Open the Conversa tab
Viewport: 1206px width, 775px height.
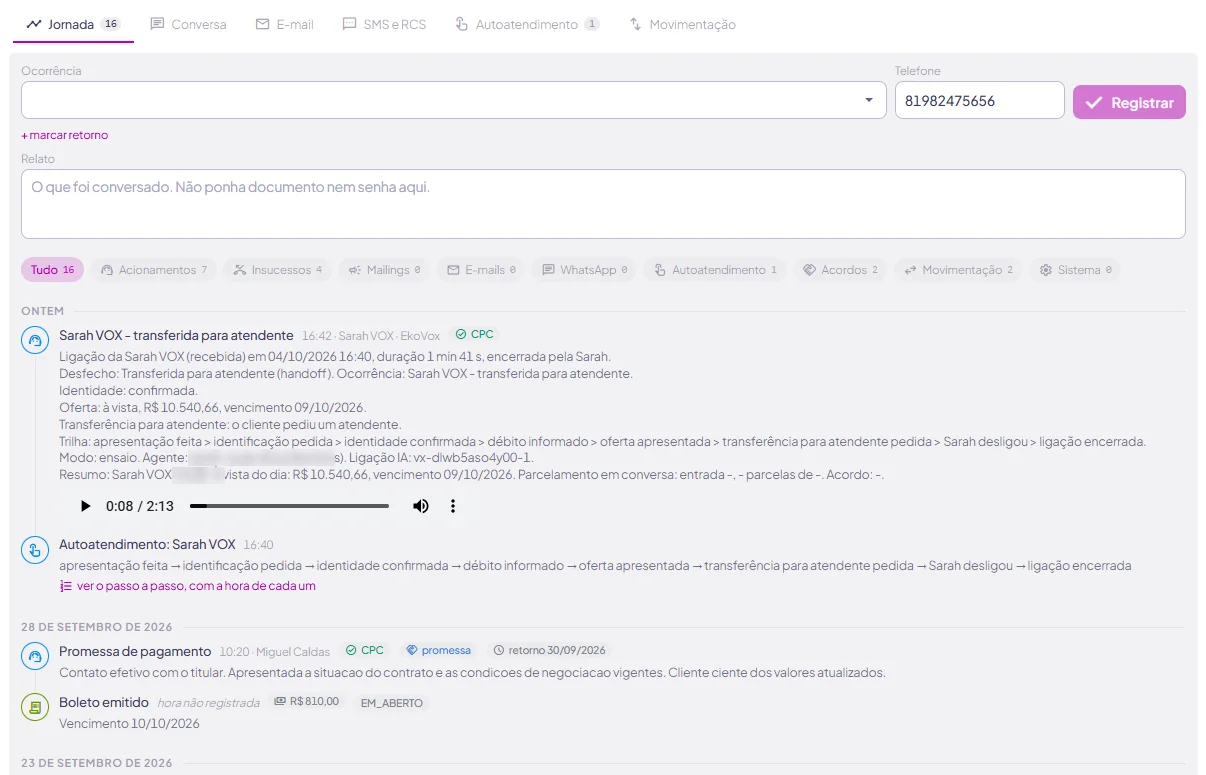coord(188,24)
